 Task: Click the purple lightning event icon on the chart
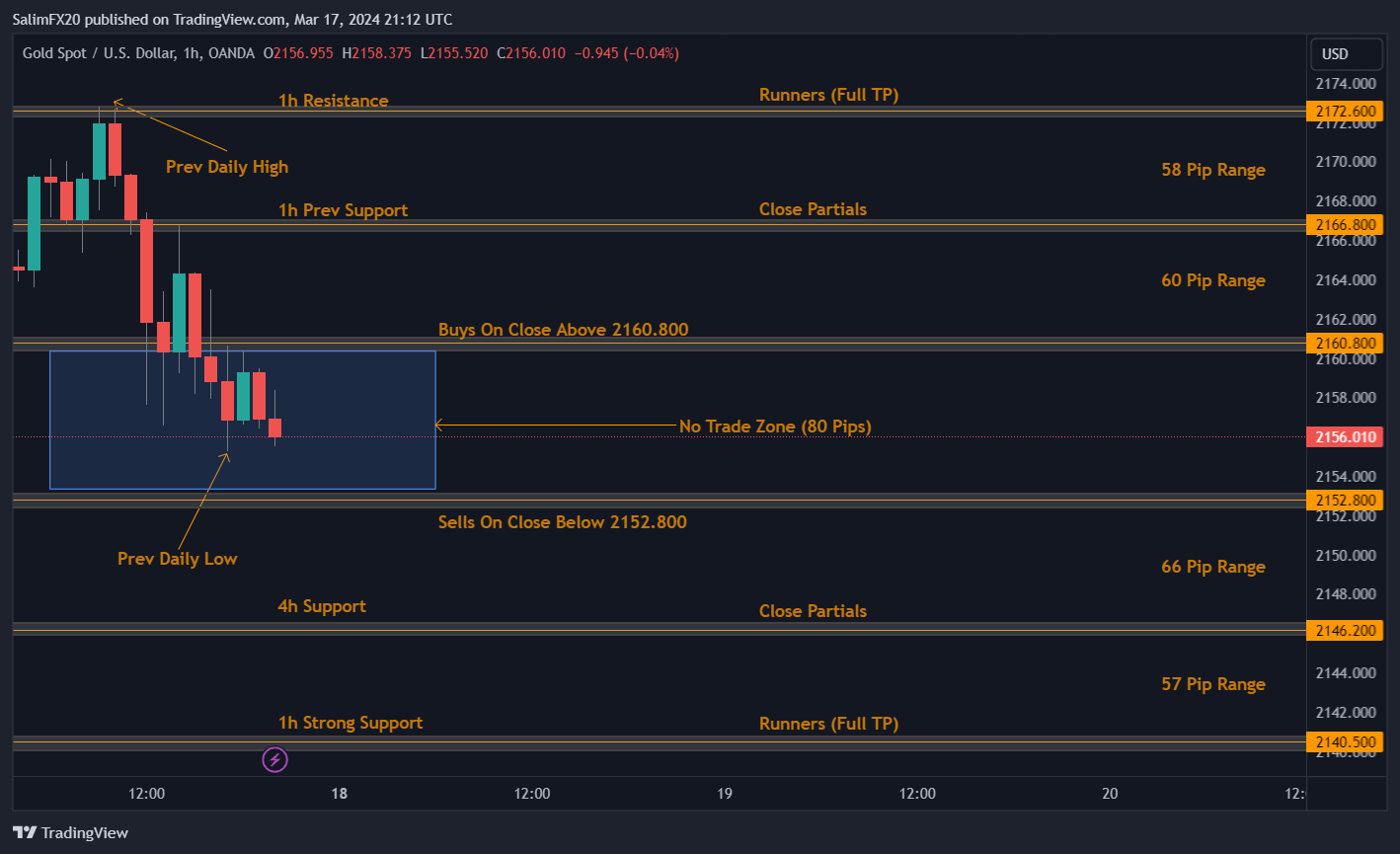[274, 759]
